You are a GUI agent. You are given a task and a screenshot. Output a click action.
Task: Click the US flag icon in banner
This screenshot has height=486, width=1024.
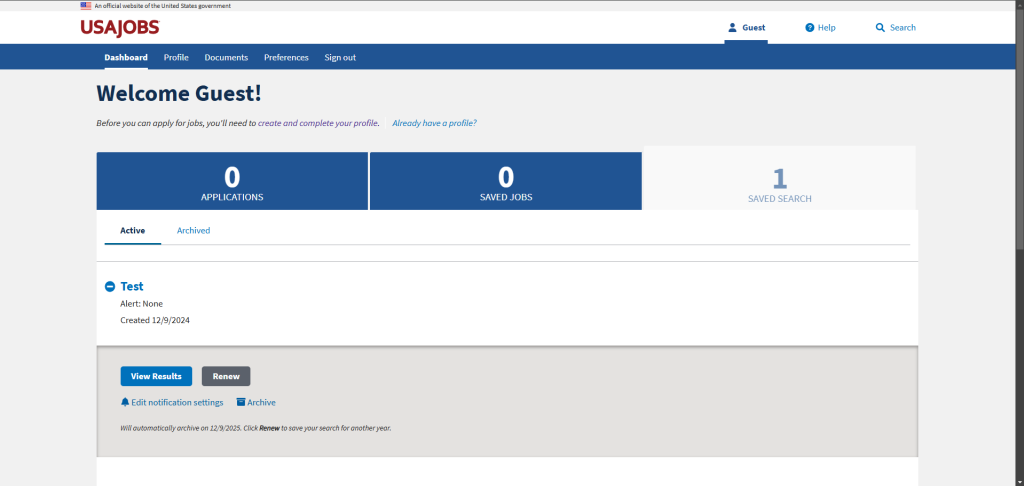(86, 5)
